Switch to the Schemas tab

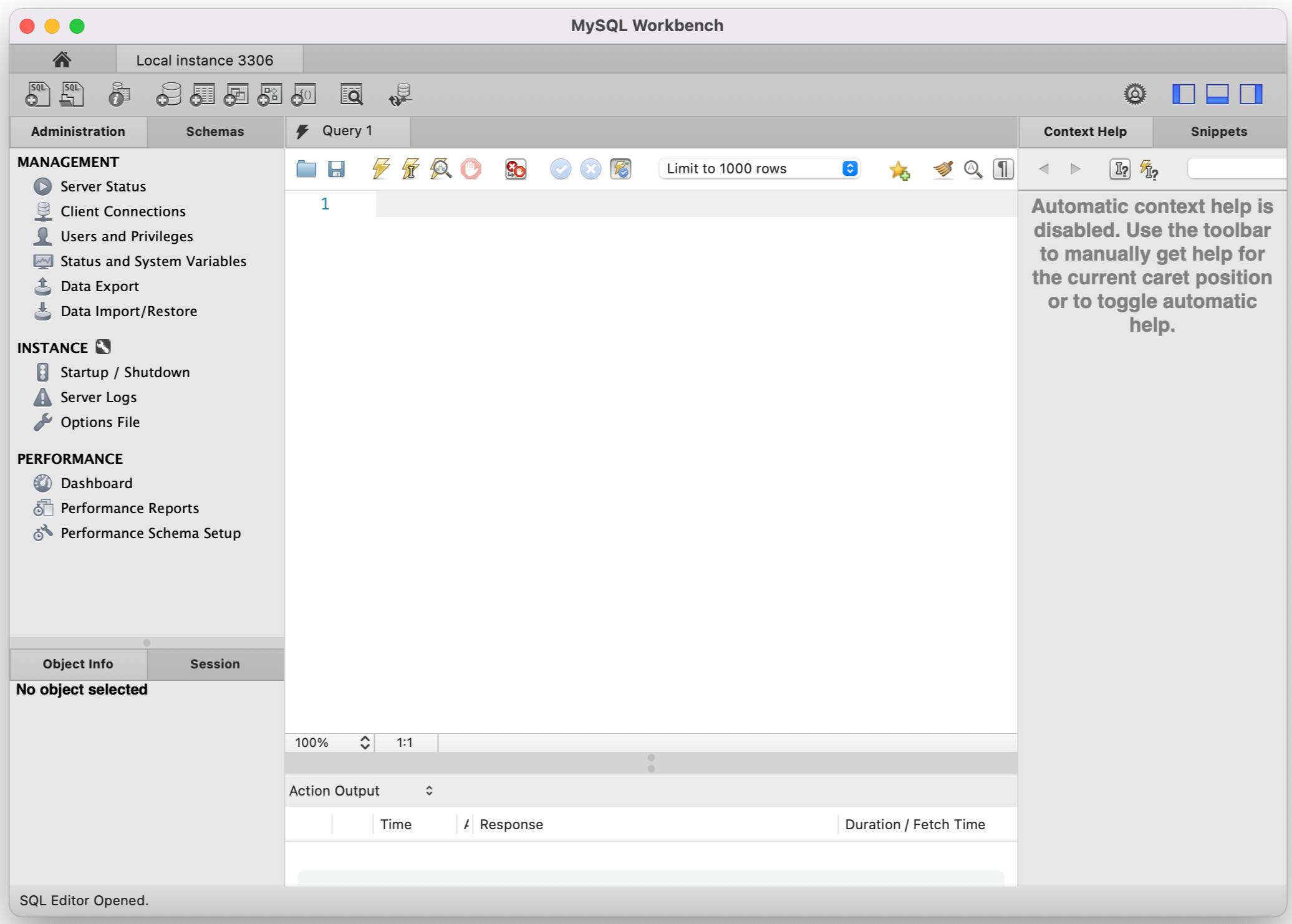pyautogui.click(x=215, y=132)
